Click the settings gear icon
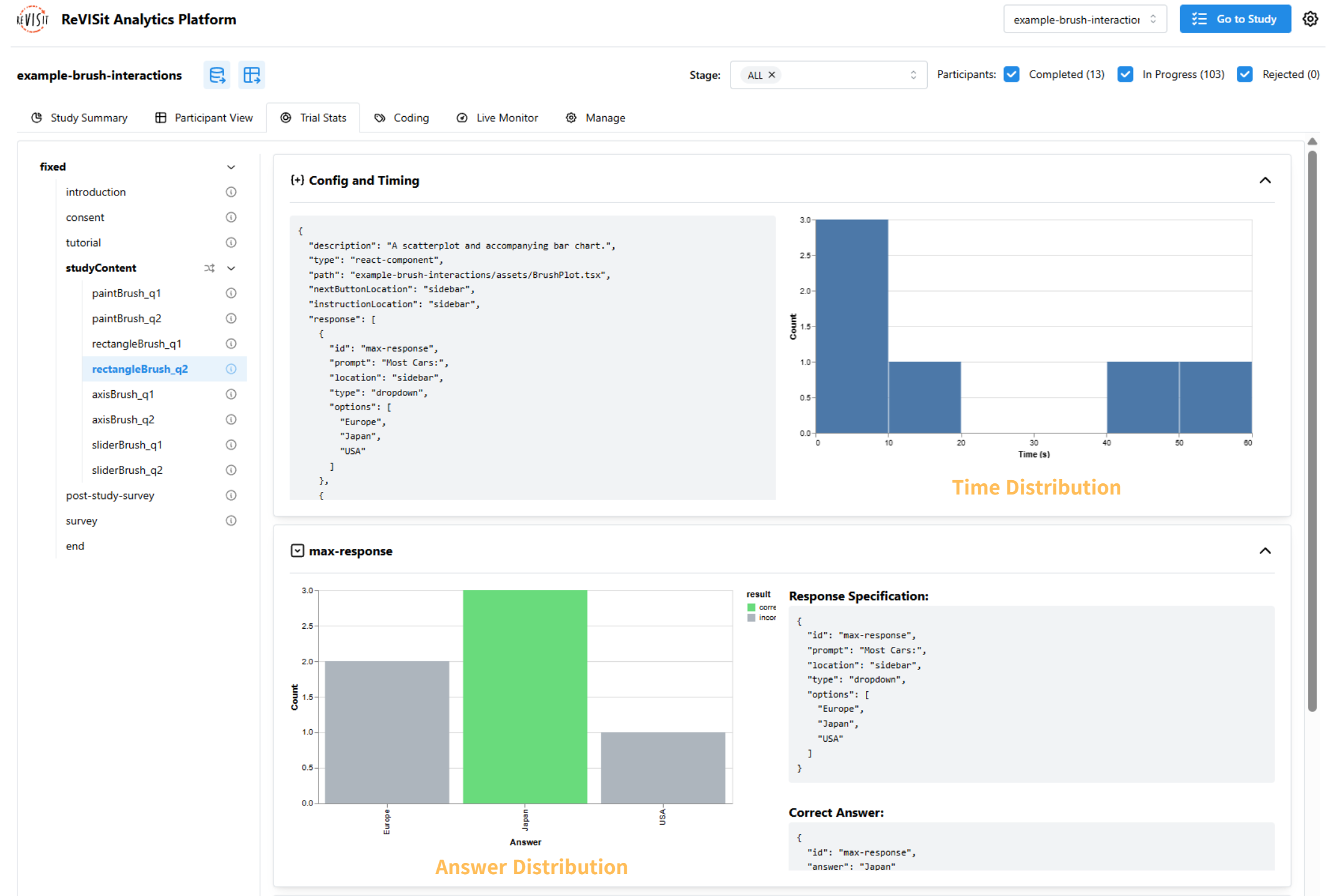Screen dimensions: 1338x896 pos(1310,19)
